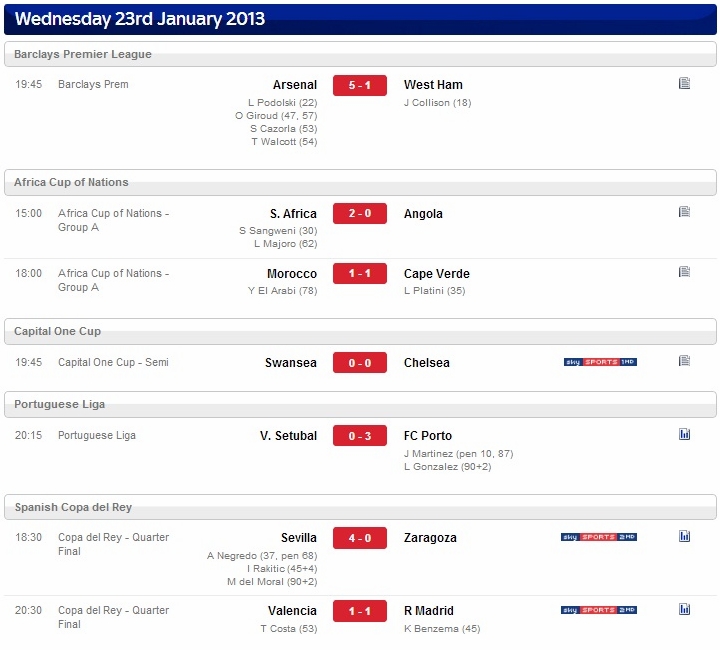Click the 5 - 1 Arsenal score button
Image resolution: width=720 pixels, height=650 pixels.
point(360,85)
